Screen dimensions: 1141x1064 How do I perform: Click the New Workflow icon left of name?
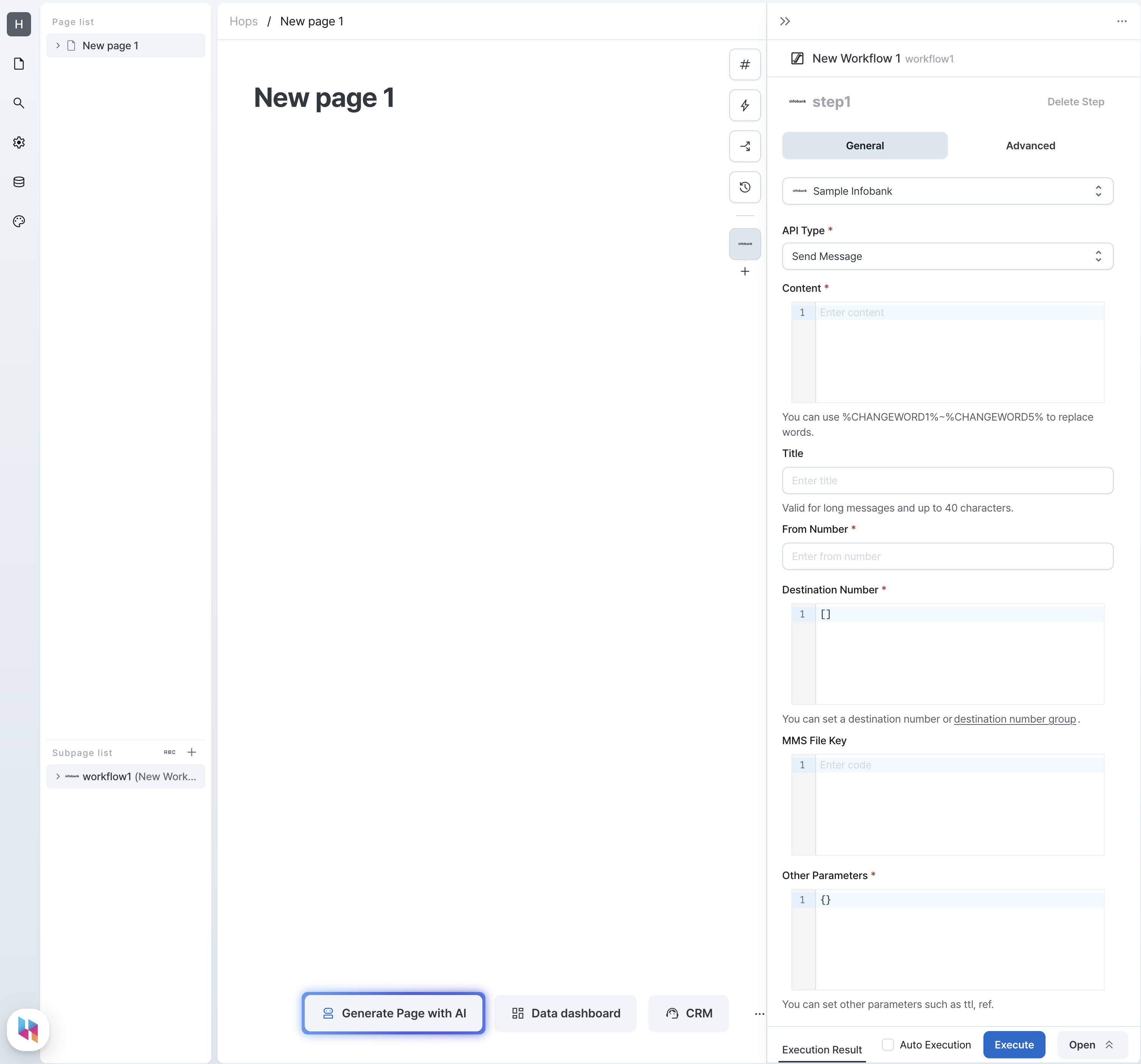click(x=797, y=58)
